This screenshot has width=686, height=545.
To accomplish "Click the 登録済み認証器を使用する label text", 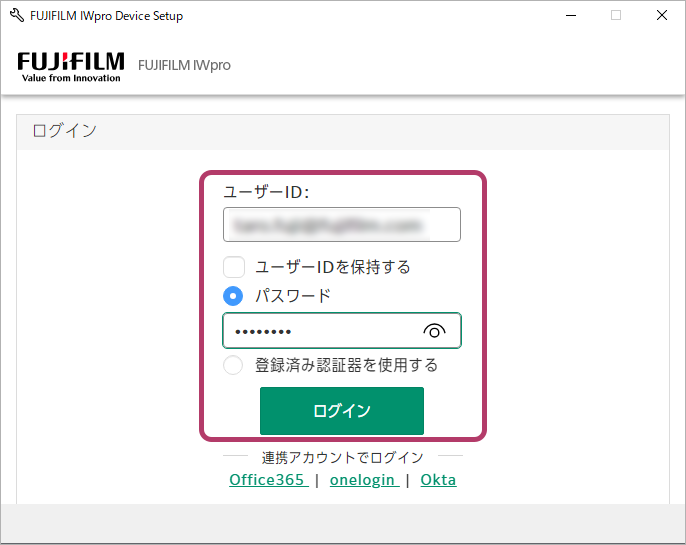I will 346,365.
